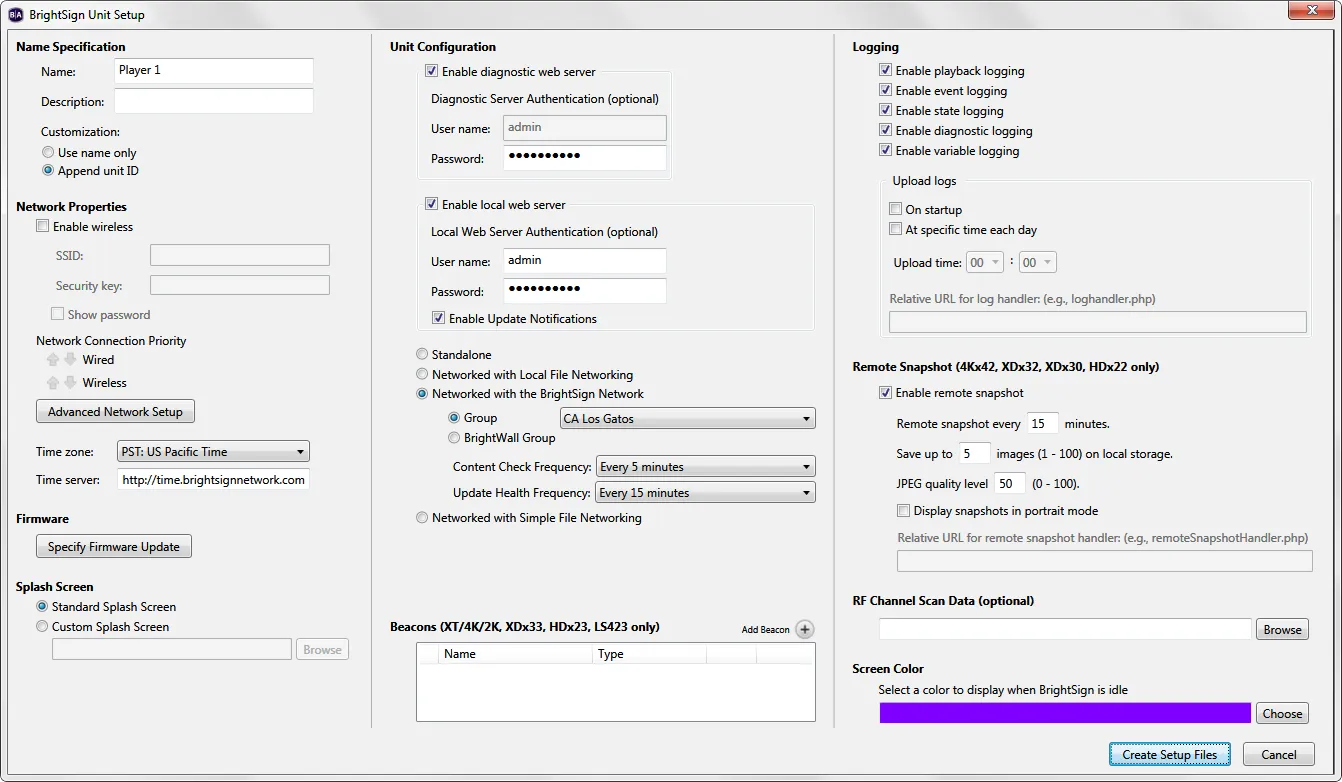This screenshot has width=1342, height=782.
Task: Click the Time server field
Action: pyautogui.click(x=213, y=480)
